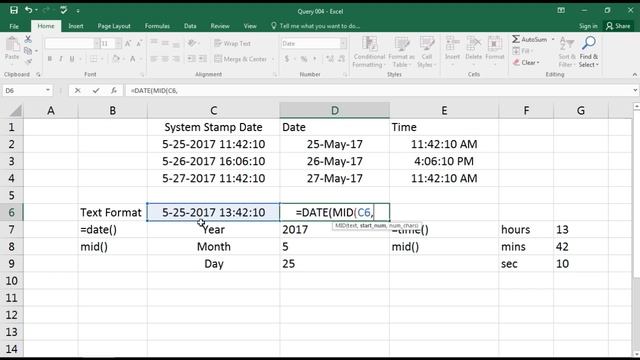Click the Percent Style icon

[304, 59]
